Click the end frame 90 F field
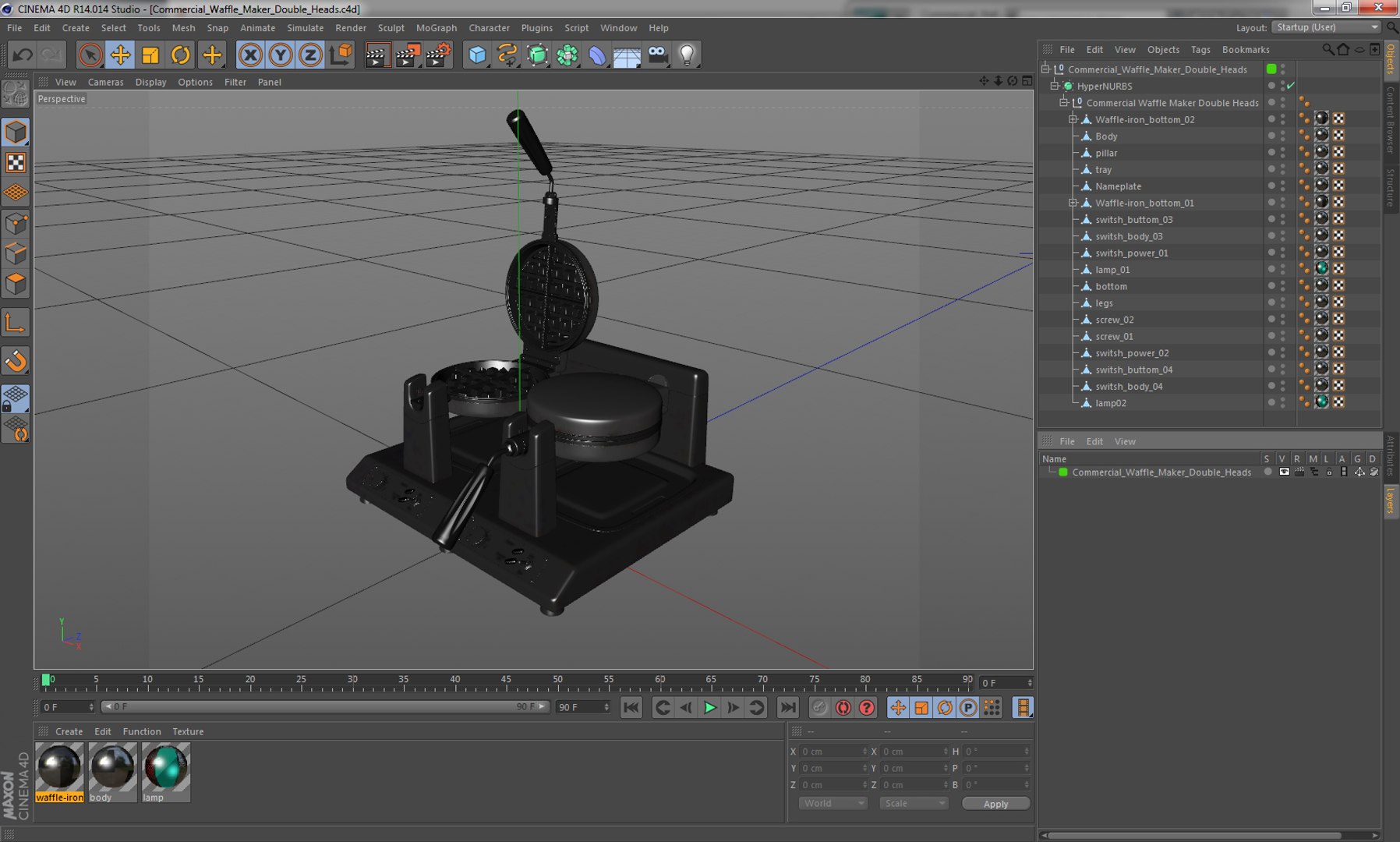Image resolution: width=1400 pixels, height=842 pixels. pyautogui.click(x=582, y=707)
